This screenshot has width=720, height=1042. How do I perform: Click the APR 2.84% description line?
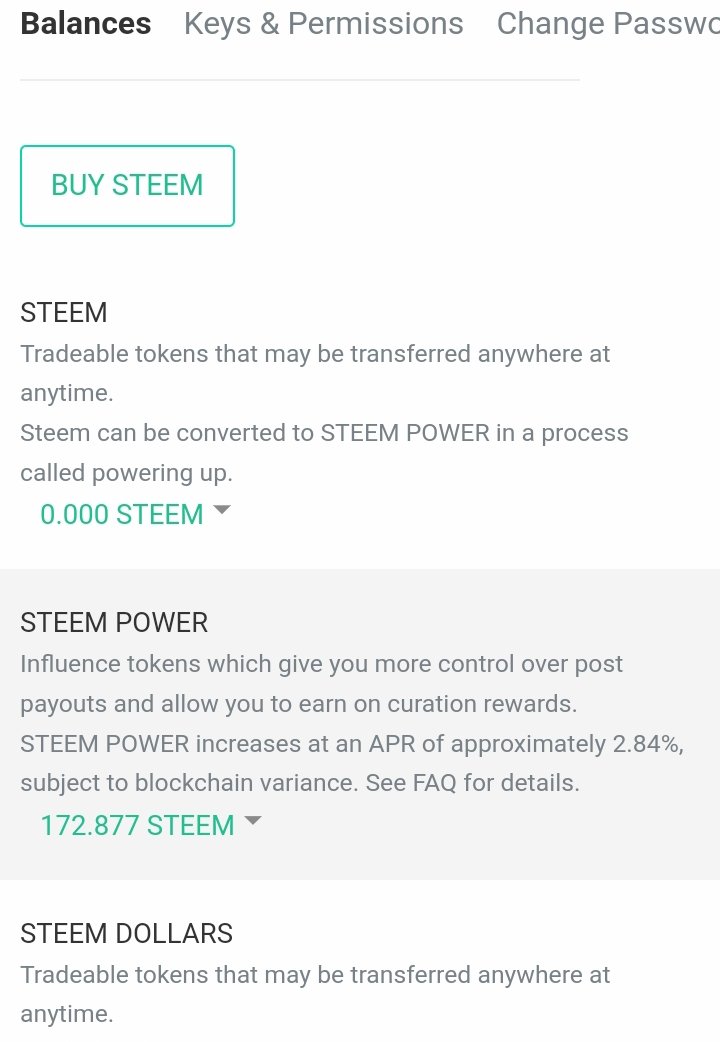click(351, 744)
